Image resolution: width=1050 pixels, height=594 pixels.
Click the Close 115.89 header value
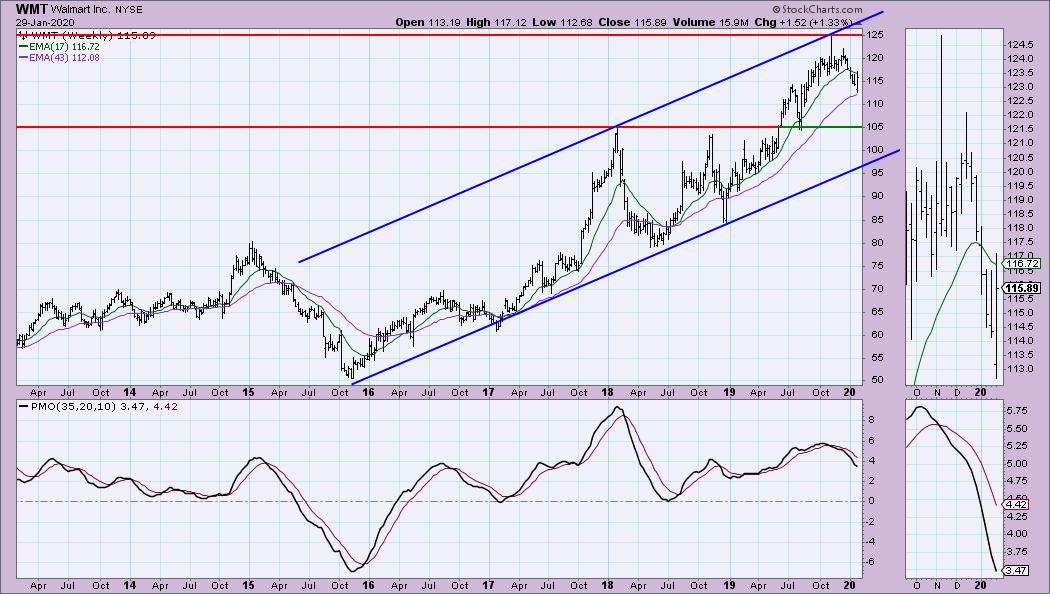[633, 22]
